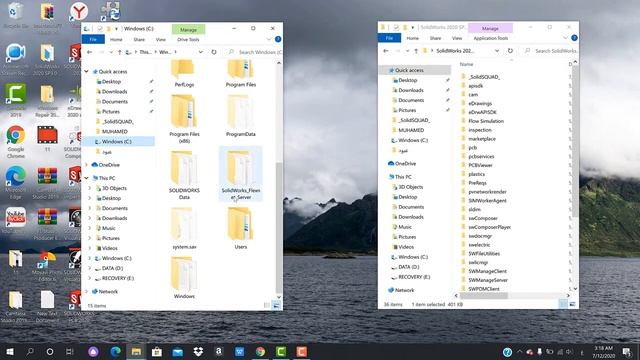Open the Program Files (x86) folder
The height and width of the screenshot is (360, 640).
coord(184,119)
